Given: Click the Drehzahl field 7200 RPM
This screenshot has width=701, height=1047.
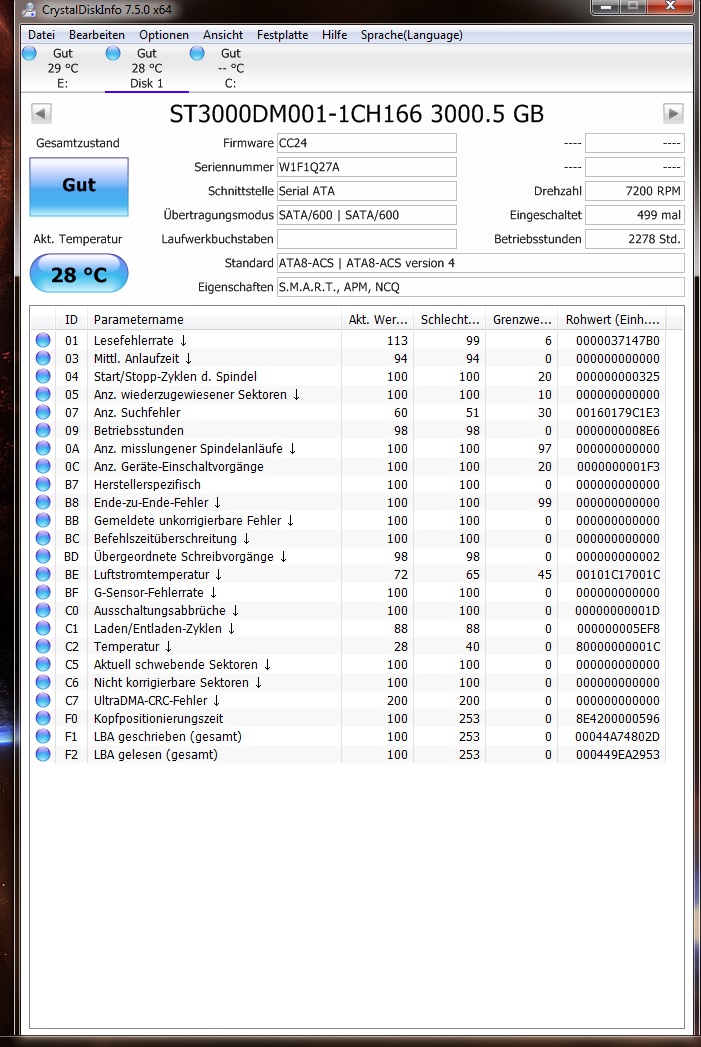Looking at the screenshot, I should pos(635,191).
